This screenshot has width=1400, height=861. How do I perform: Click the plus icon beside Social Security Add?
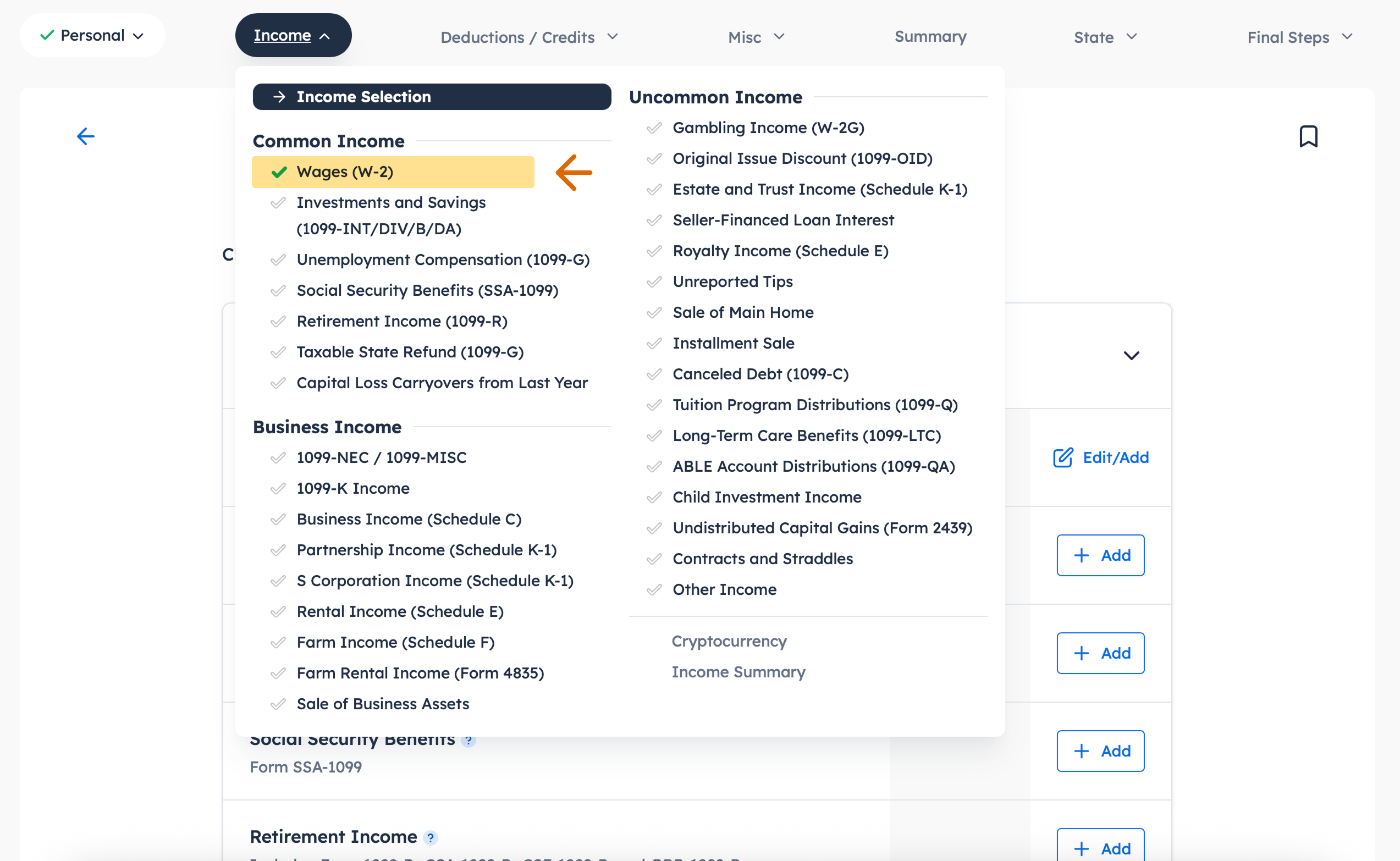1082,750
